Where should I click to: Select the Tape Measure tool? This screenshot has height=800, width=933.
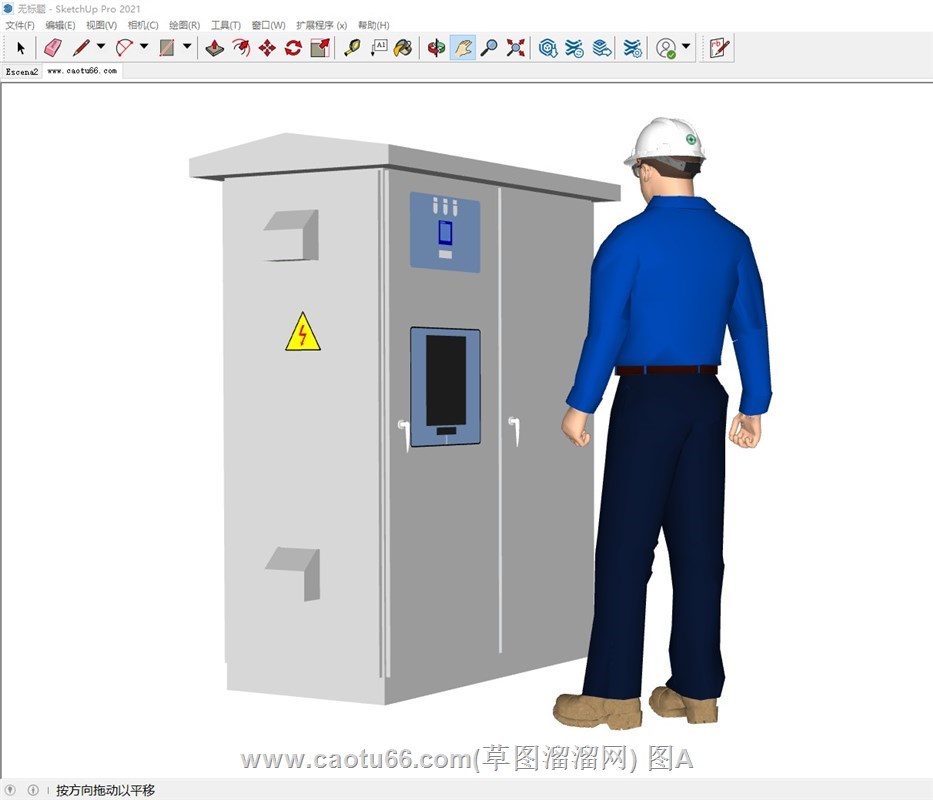click(x=352, y=48)
